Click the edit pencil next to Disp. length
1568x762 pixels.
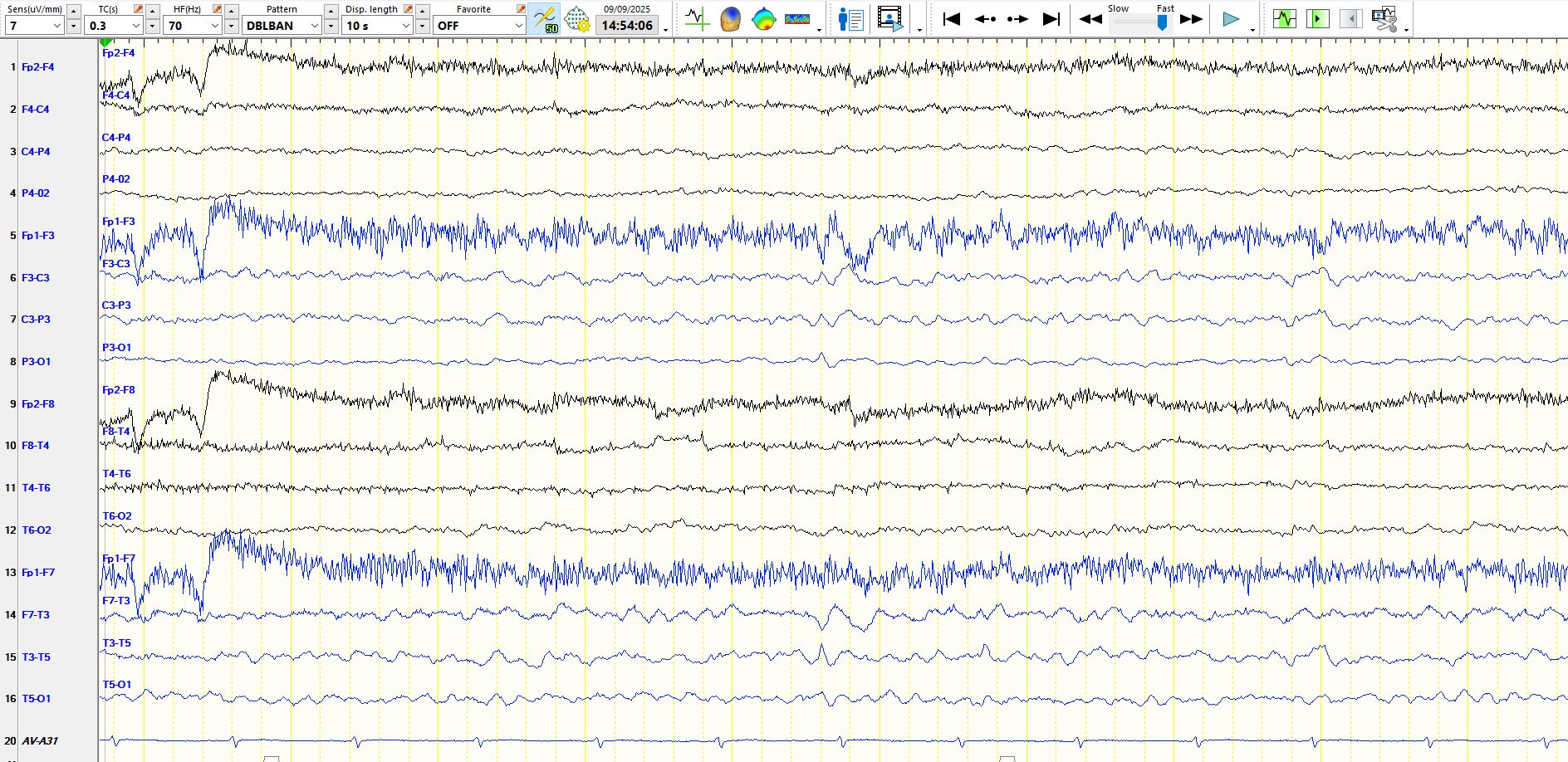click(408, 9)
